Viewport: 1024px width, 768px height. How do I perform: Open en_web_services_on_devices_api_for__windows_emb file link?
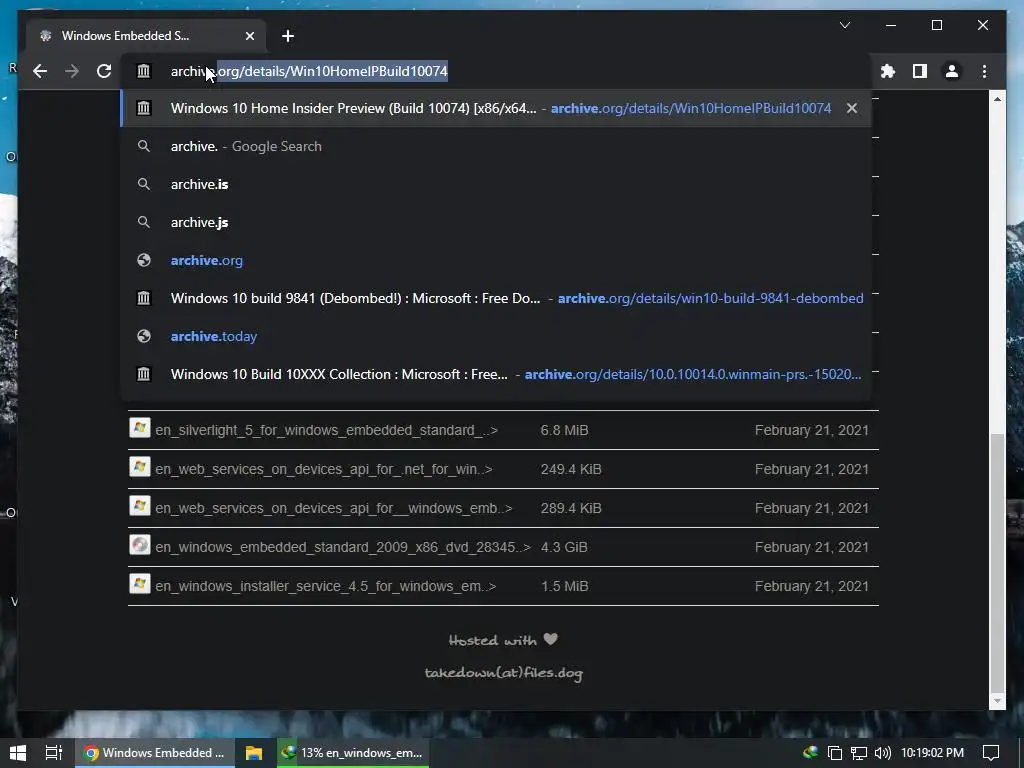tap(334, 508)
